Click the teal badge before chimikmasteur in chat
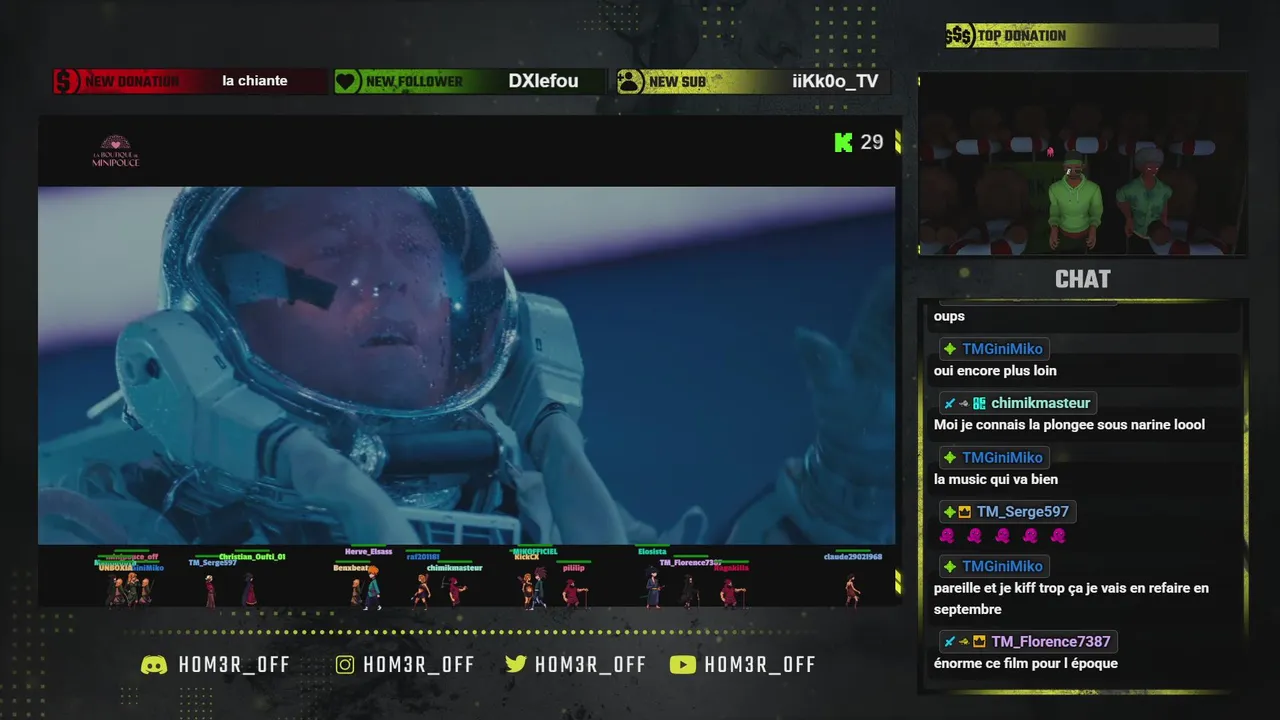 coord(979,403)
